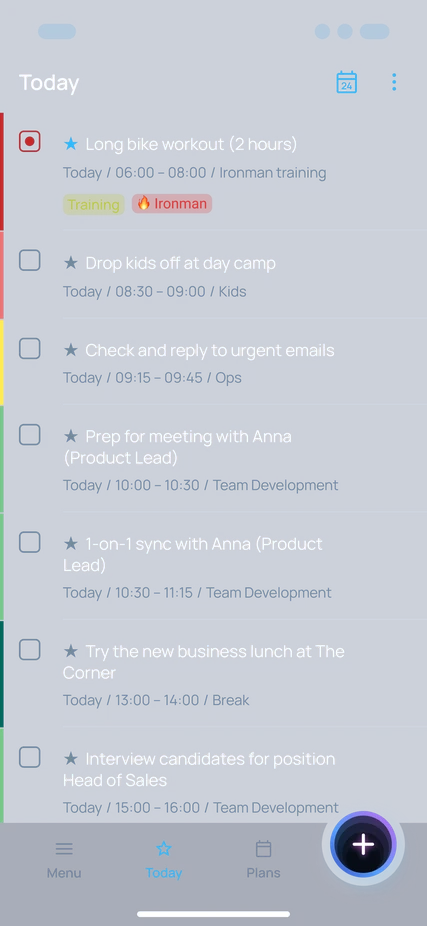
Task: Tap the plus button to add task
Action: [363, 845]
